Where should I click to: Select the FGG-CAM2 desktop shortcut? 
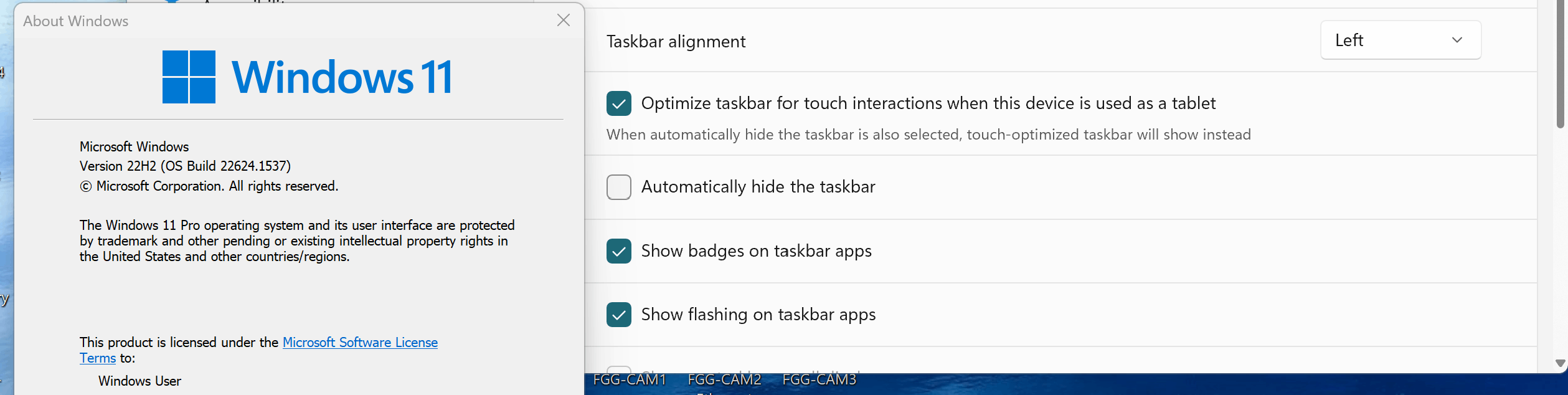724,379
